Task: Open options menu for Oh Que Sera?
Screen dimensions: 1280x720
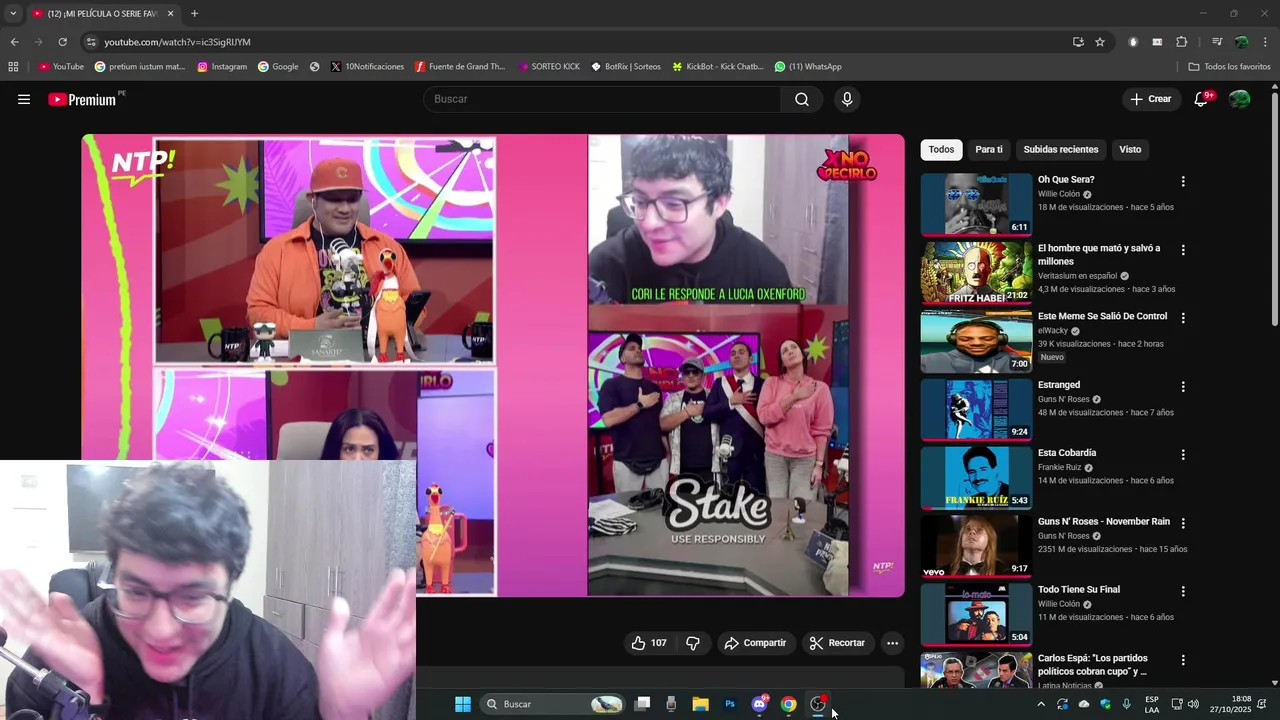Action: tap(1183, 182)
